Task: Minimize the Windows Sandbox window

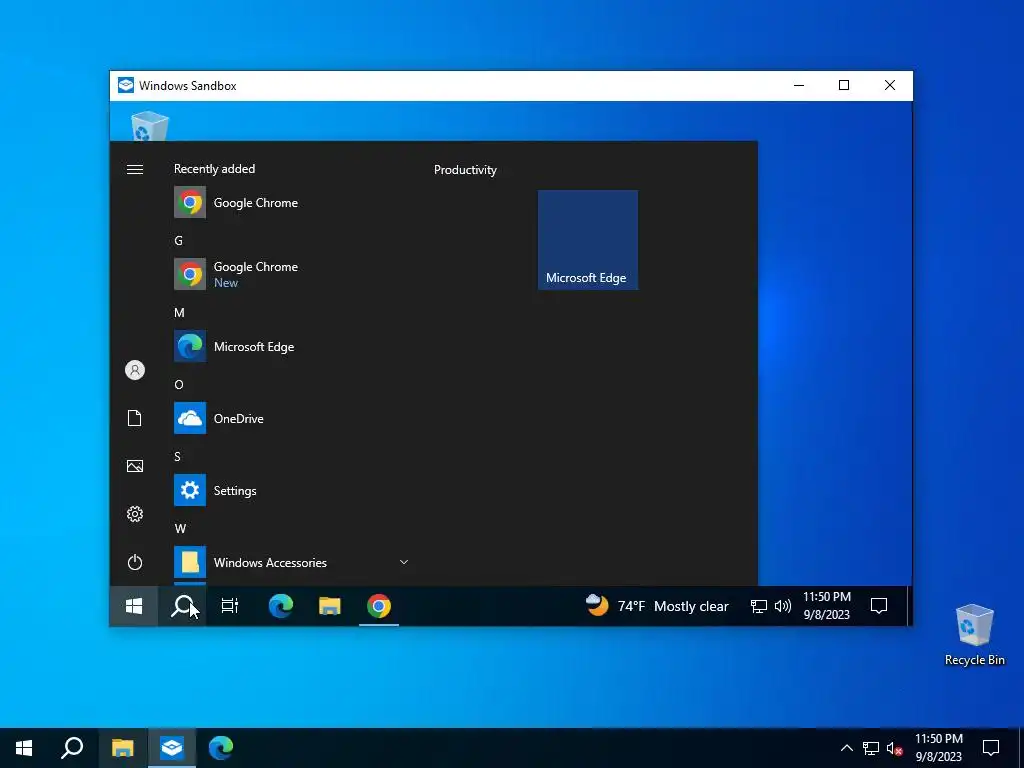Action: click(x=799, y=86)
